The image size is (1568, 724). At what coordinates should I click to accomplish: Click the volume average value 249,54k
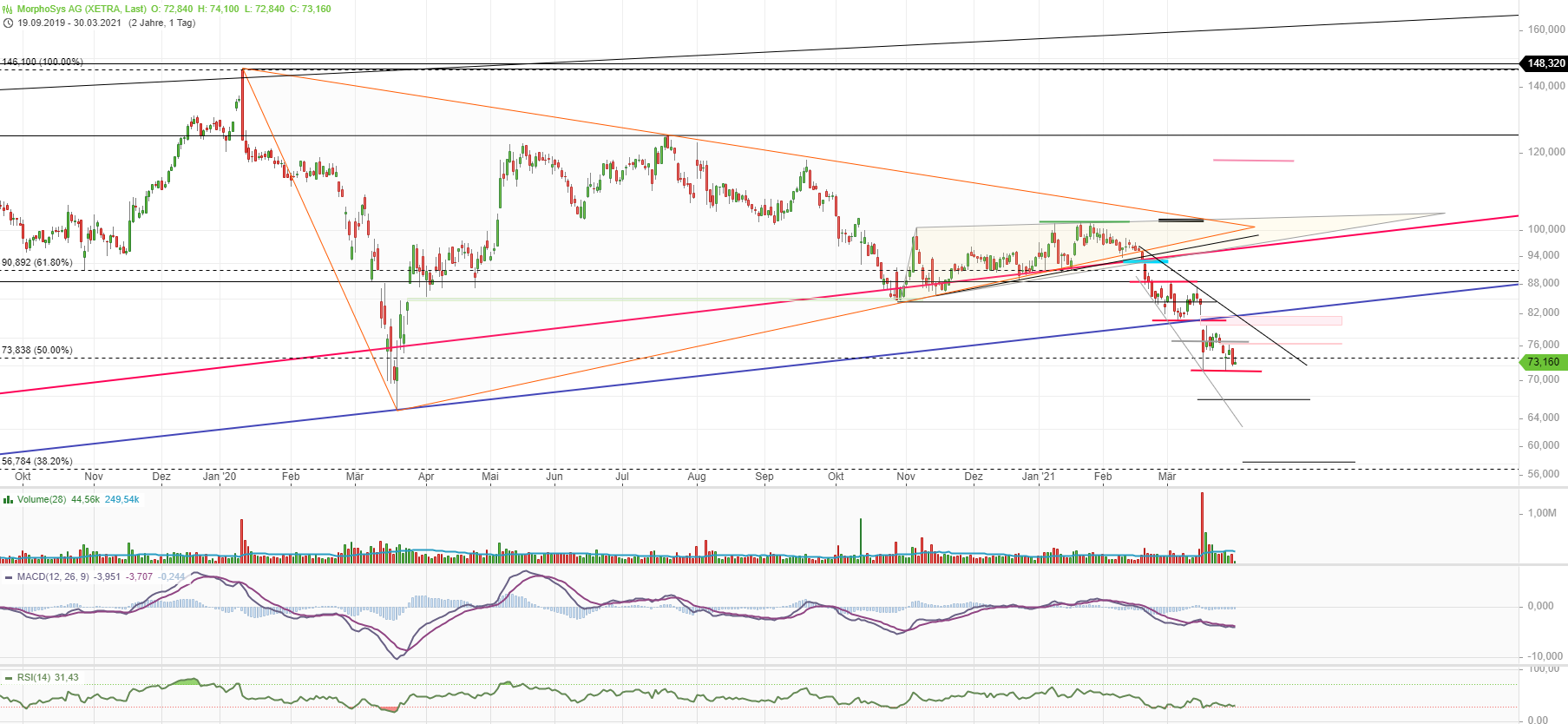pos(122,500)
